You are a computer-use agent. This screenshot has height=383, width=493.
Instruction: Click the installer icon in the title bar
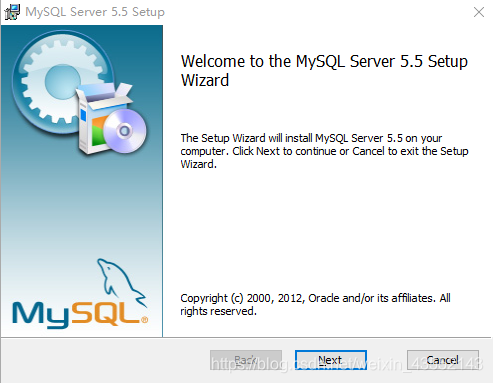point(12,12)
